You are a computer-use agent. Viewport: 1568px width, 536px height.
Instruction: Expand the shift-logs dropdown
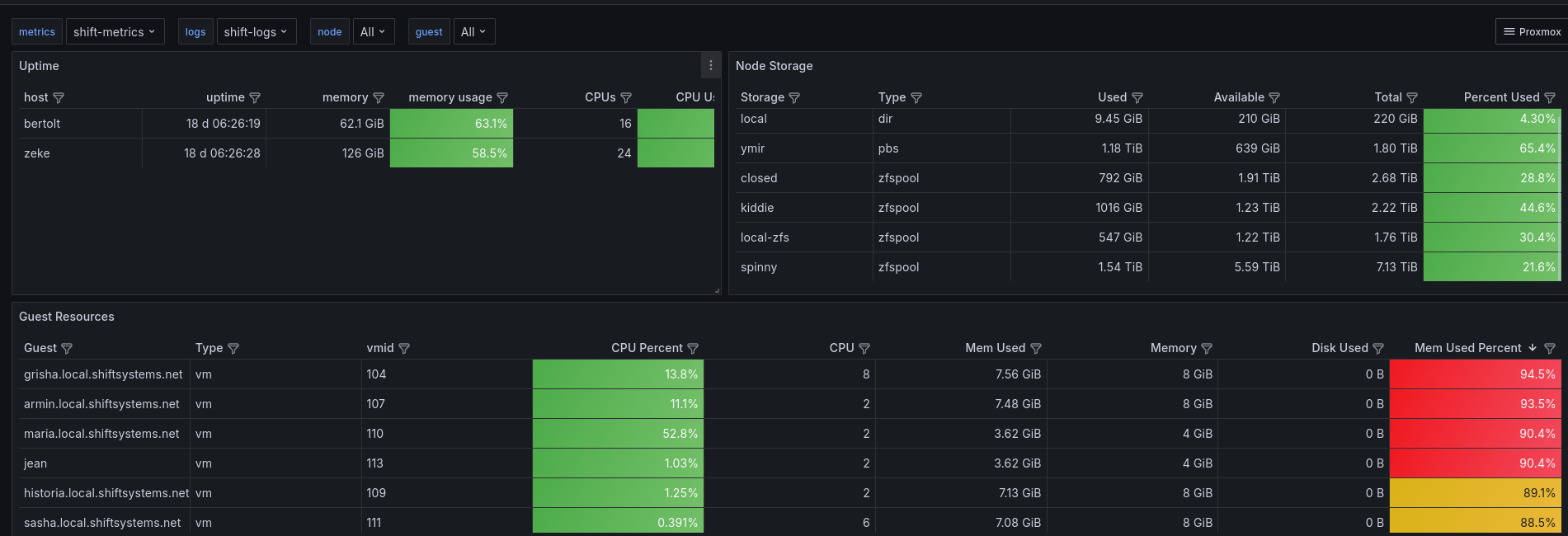click(x=256, y=32)
